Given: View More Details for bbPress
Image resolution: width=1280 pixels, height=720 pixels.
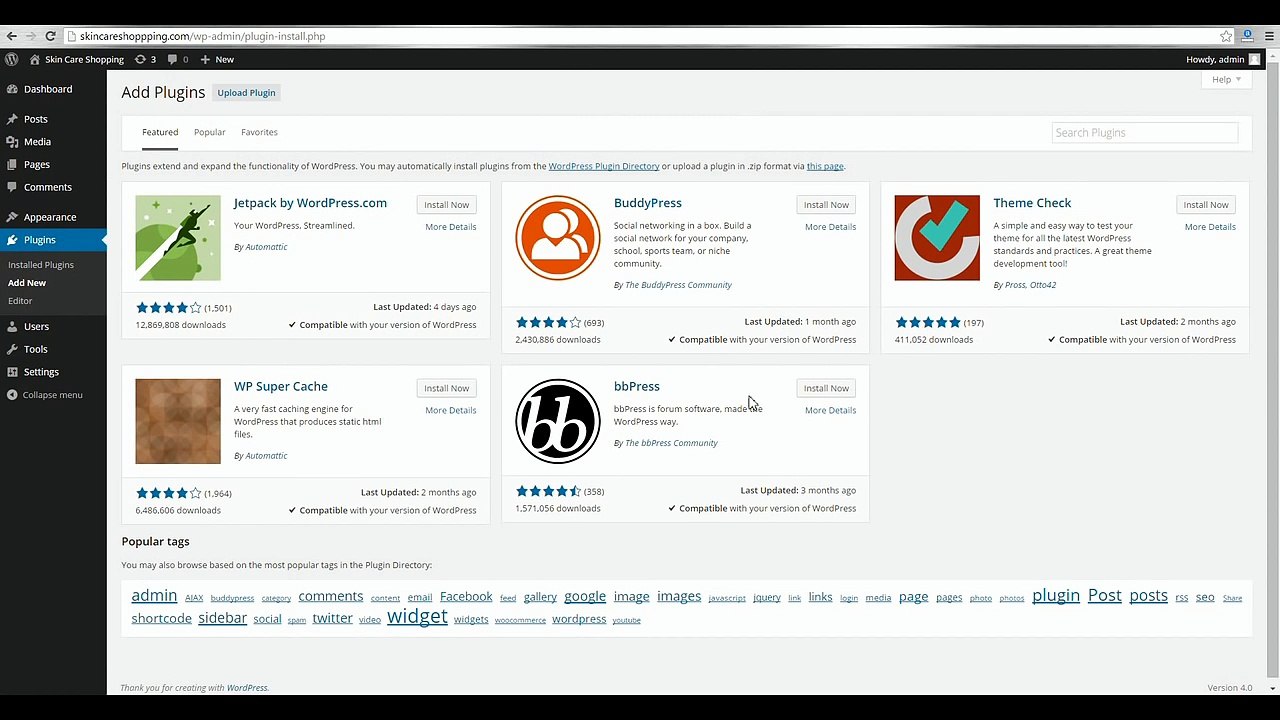Looking at the screenshot, I should click(x=830, y=410).
